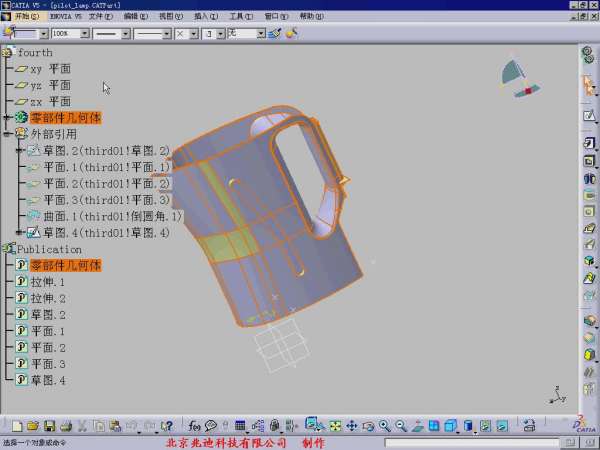
Task: Click the Copy icon
Action: pos(99,426)
